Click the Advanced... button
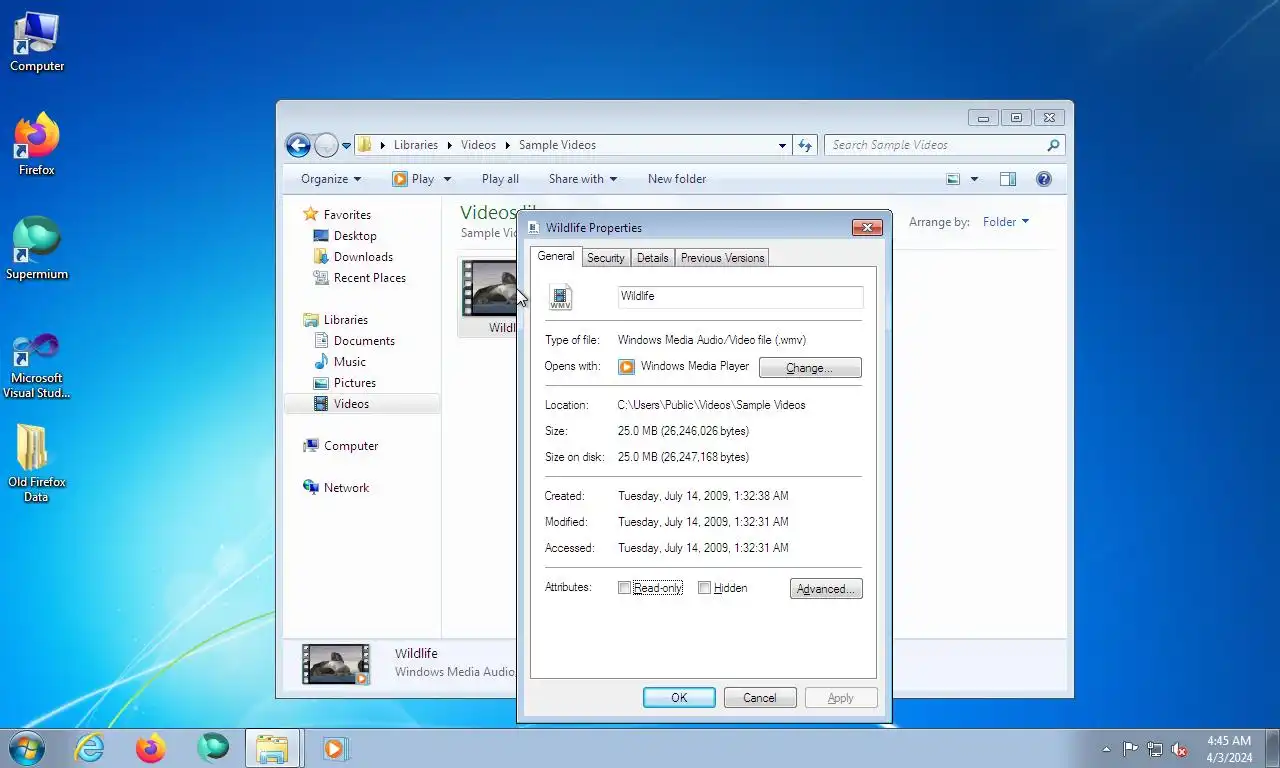 pyautogui.click(x=826, y=589)
